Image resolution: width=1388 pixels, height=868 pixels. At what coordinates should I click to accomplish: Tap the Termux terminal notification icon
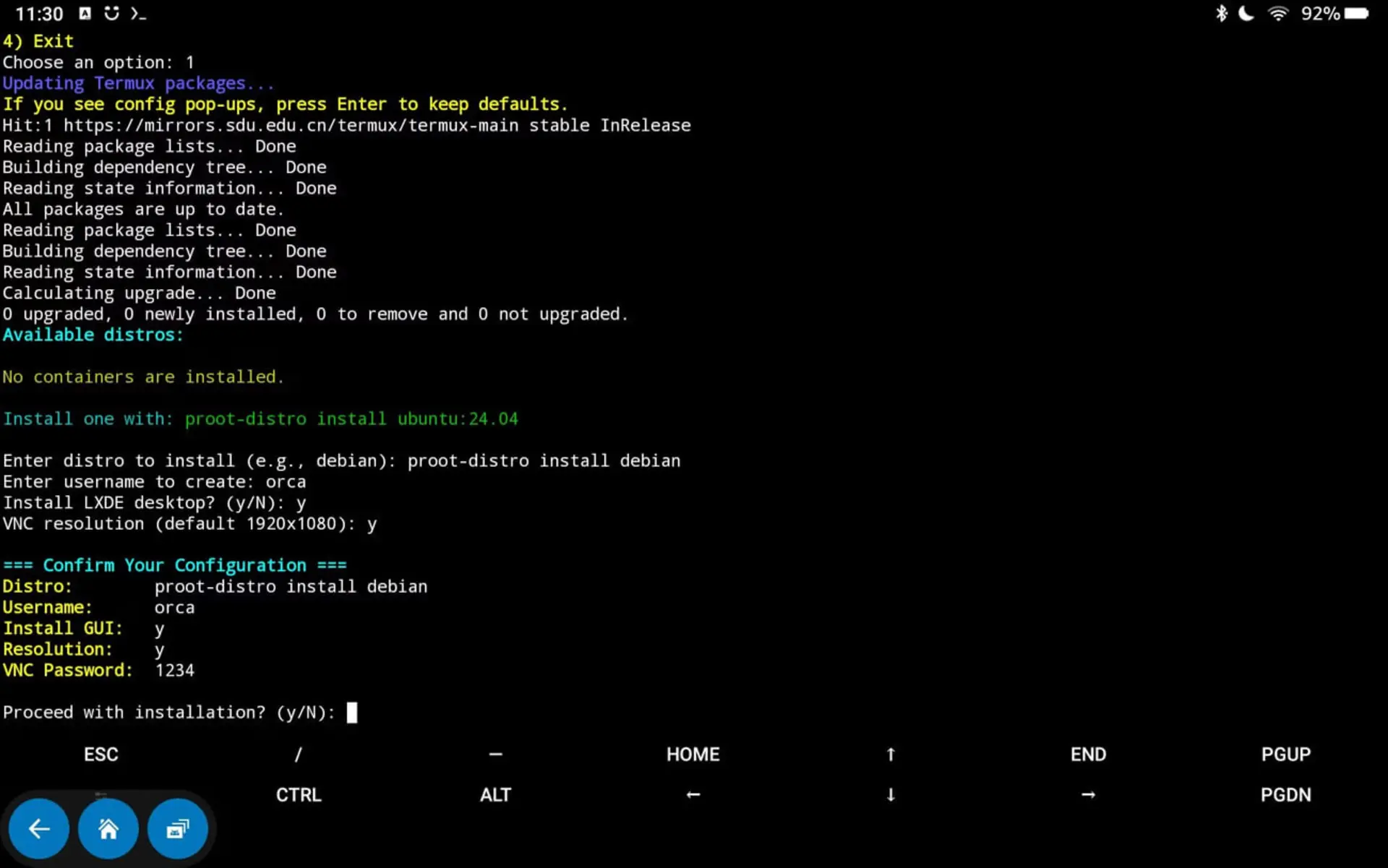click(138, 14)
